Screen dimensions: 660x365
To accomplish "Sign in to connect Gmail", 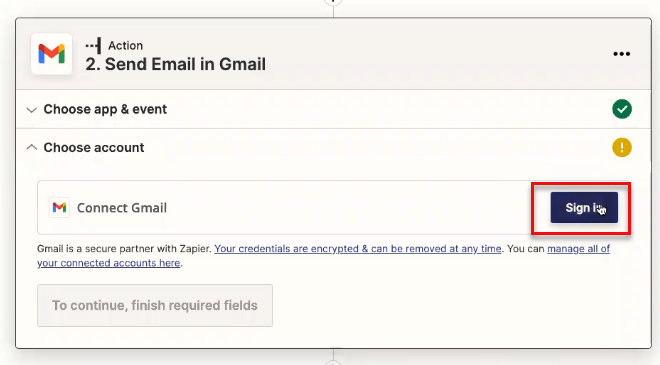I will (x=584, y=208).
